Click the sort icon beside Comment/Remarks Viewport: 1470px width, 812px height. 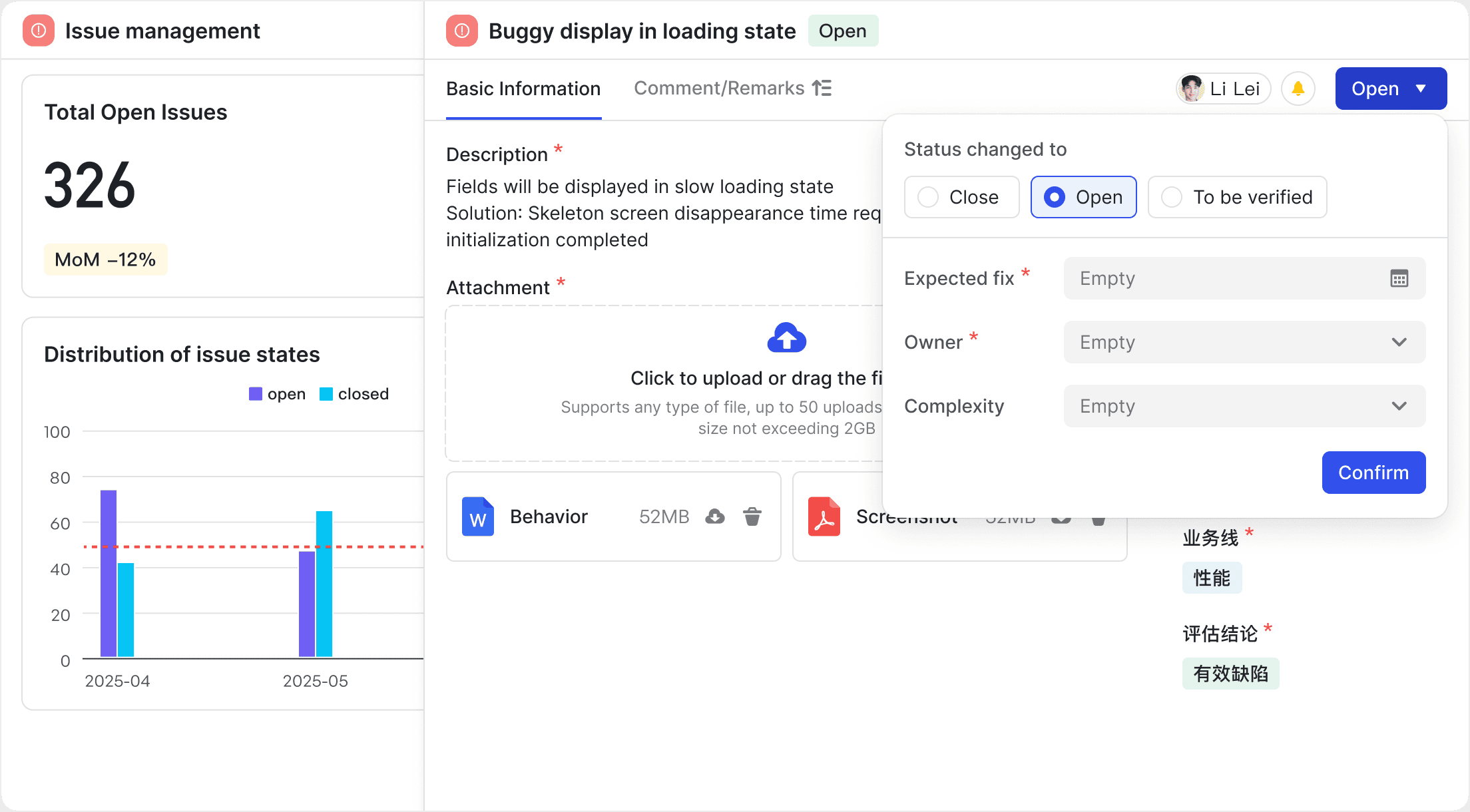pos(822,88)
